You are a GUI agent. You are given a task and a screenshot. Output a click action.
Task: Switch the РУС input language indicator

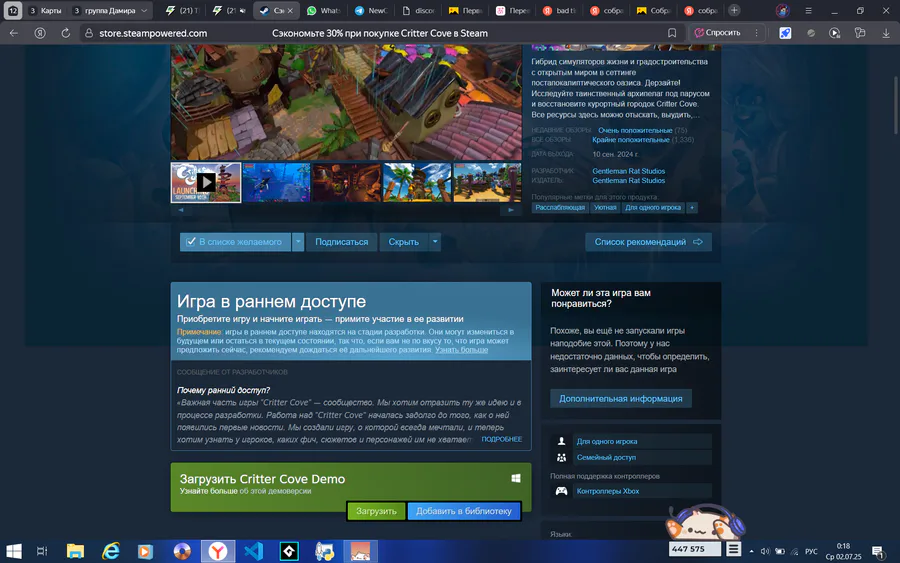point(810,551)
